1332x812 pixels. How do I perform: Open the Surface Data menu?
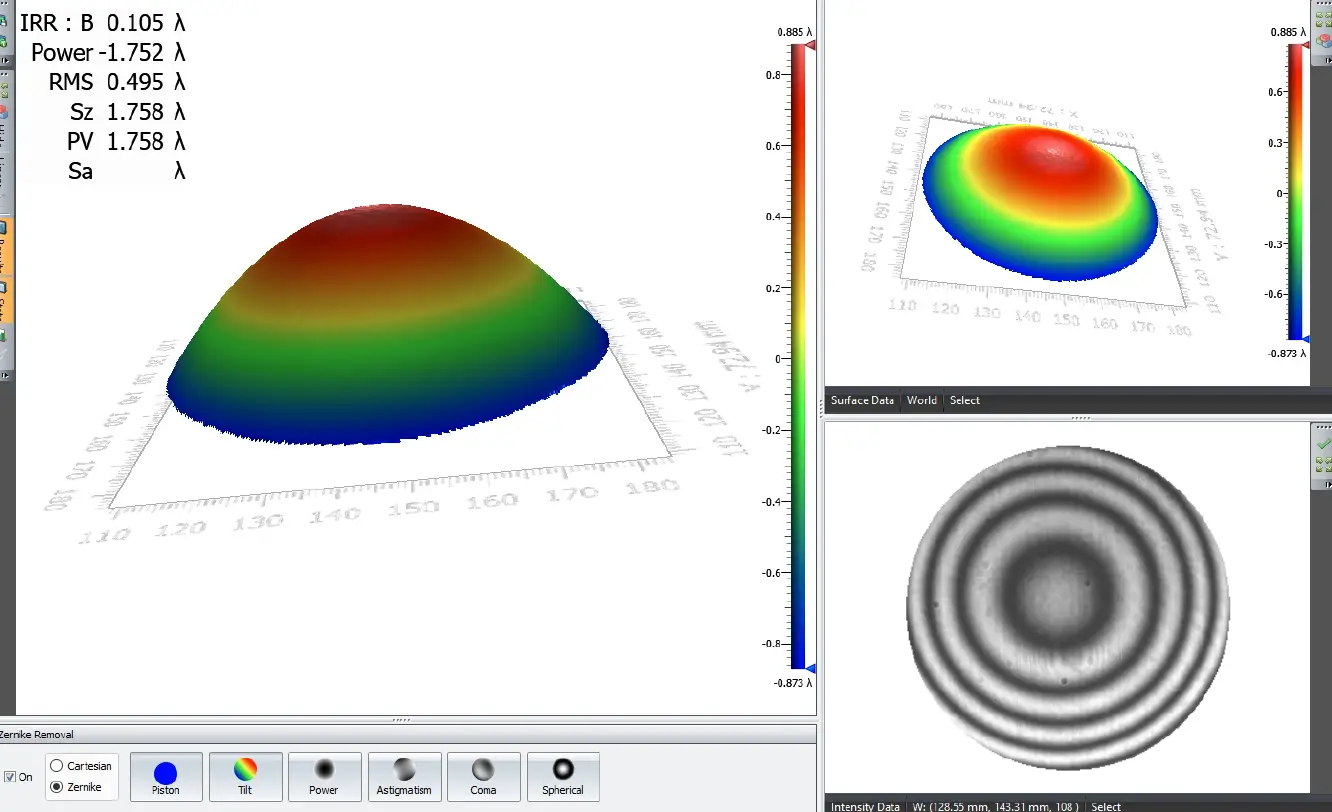pos(862,400)
